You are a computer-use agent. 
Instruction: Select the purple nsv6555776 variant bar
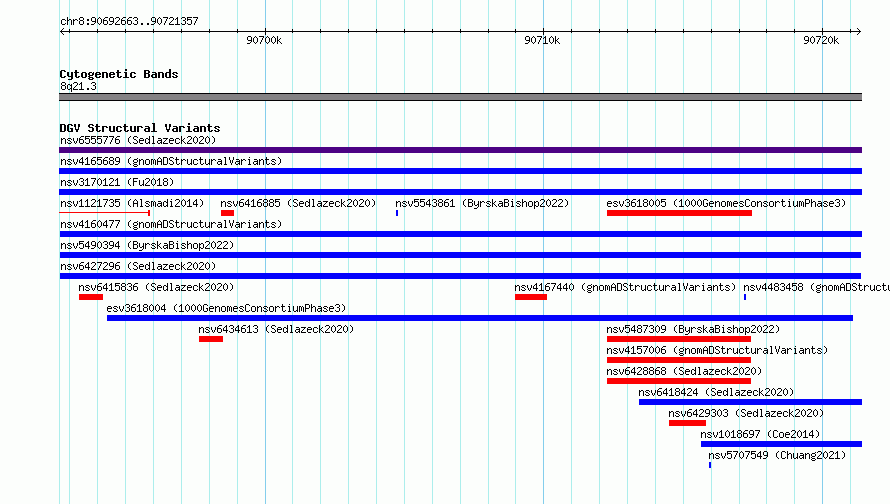click(460, 150)
